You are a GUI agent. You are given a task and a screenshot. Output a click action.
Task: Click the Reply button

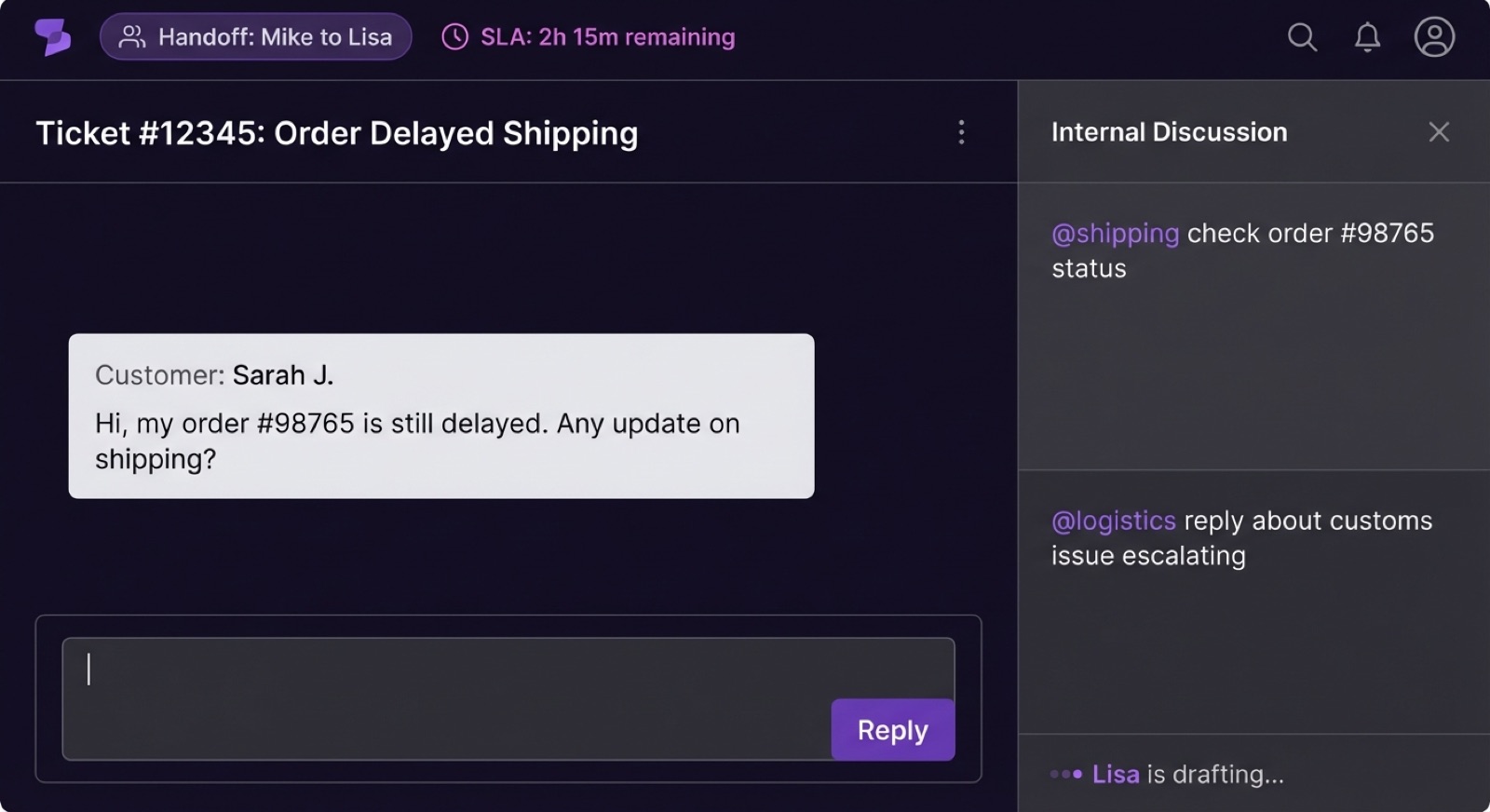click(x=892, y=730)
